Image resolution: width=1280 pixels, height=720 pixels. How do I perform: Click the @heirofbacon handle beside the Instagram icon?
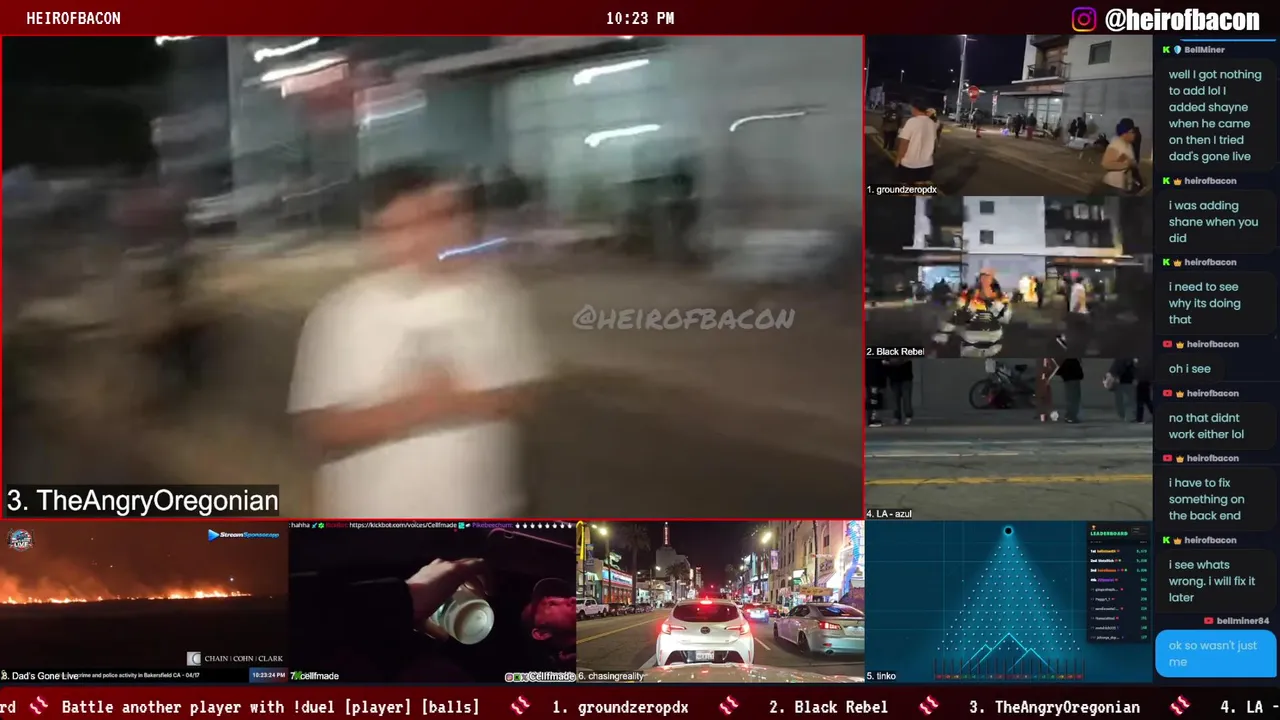(x=1182, y=19)
